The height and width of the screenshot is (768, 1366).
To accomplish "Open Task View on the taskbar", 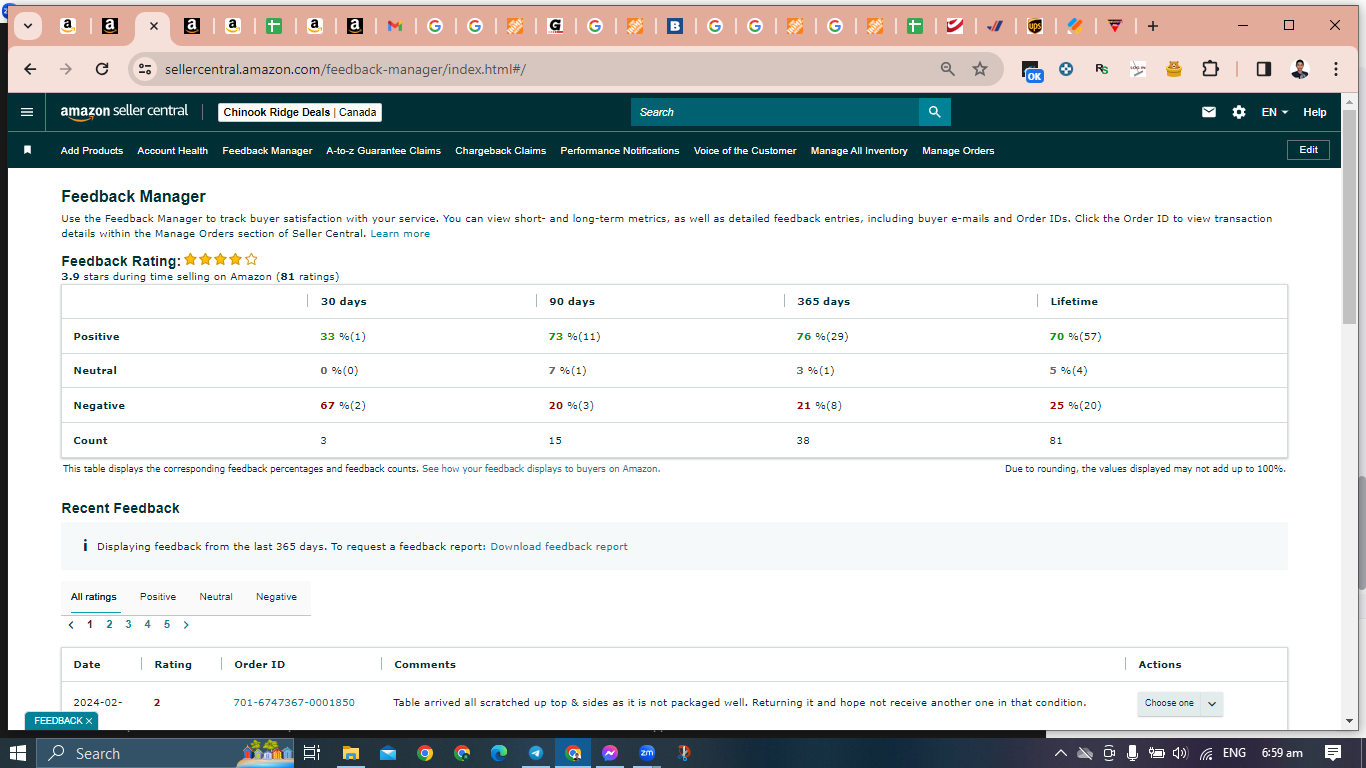I will point(311,753).
